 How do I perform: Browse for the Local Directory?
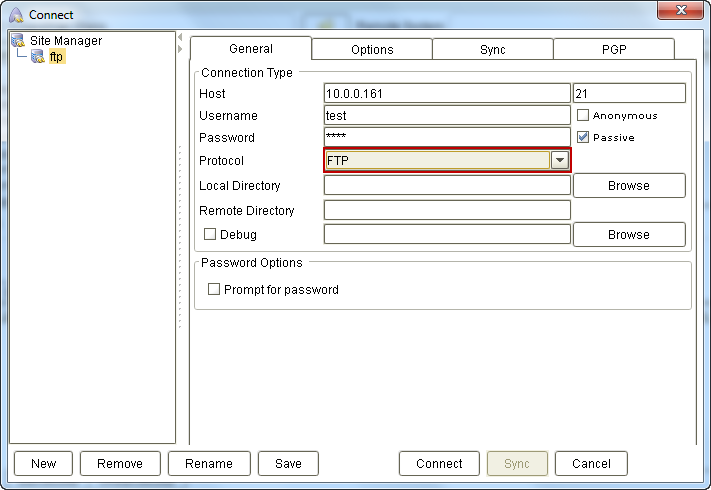pyautogui.click(x=629, y=186)
